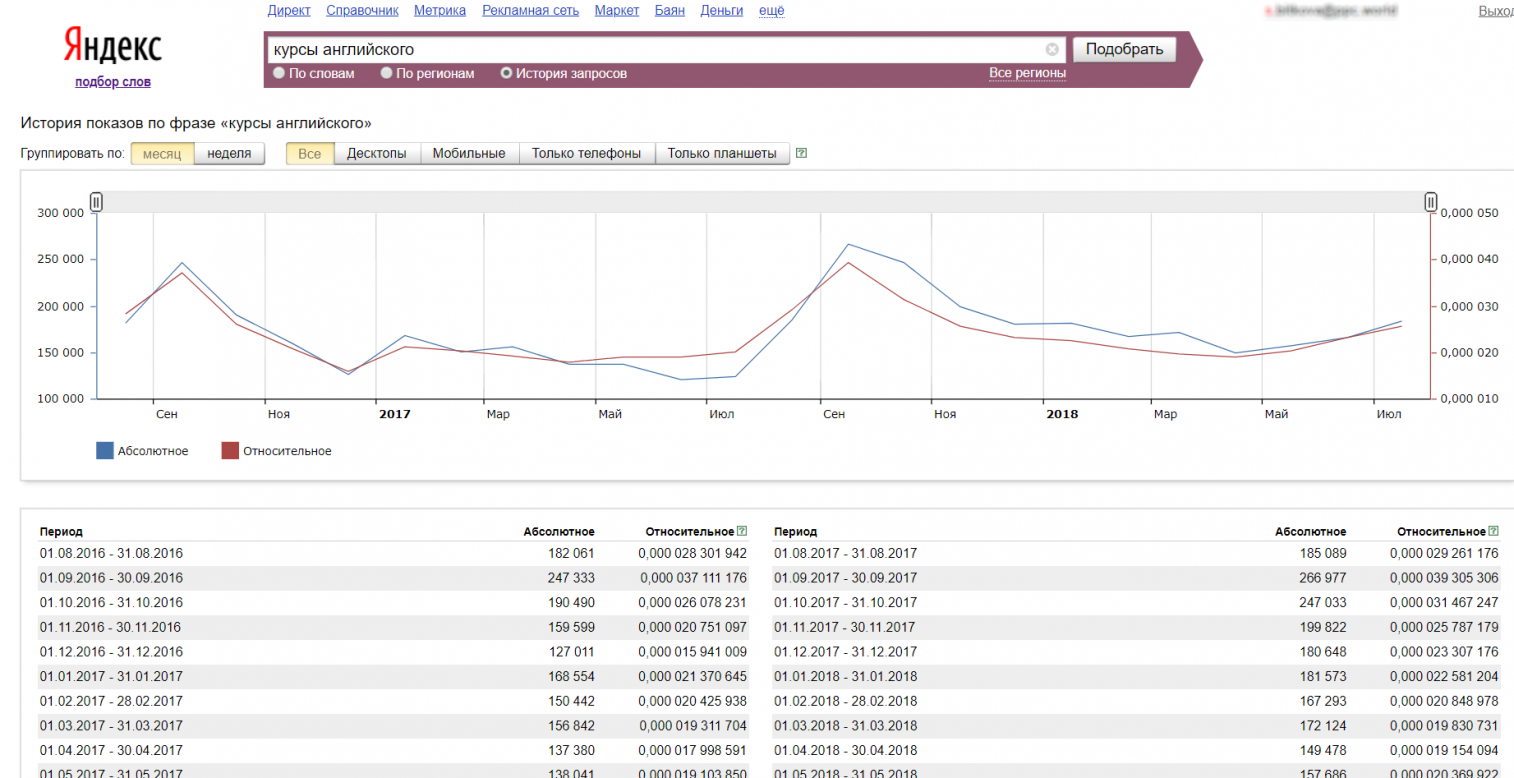Click the red Относительное legend swatch
This screenshot has width=1514, height=778.
click(230, 451)
